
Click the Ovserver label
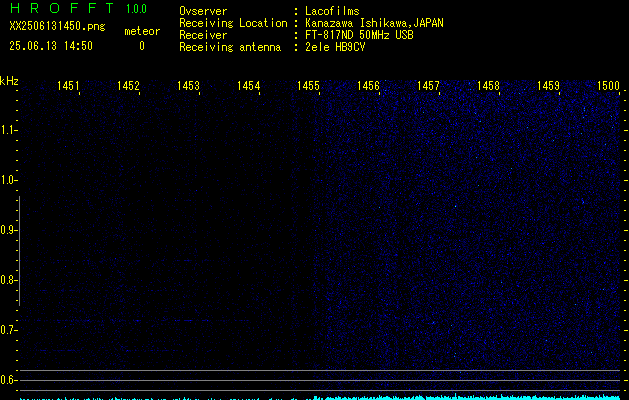[x=203, y=11]
